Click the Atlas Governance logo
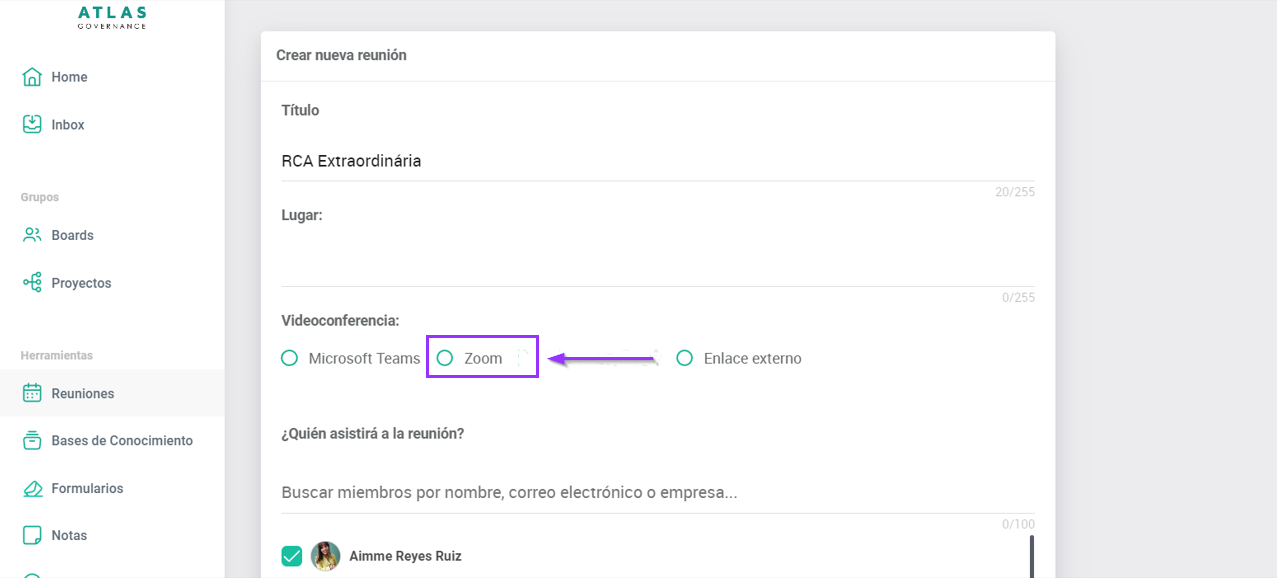This screenshot has width=1277, height=578. pyautogui.click(x=112, y=16)
